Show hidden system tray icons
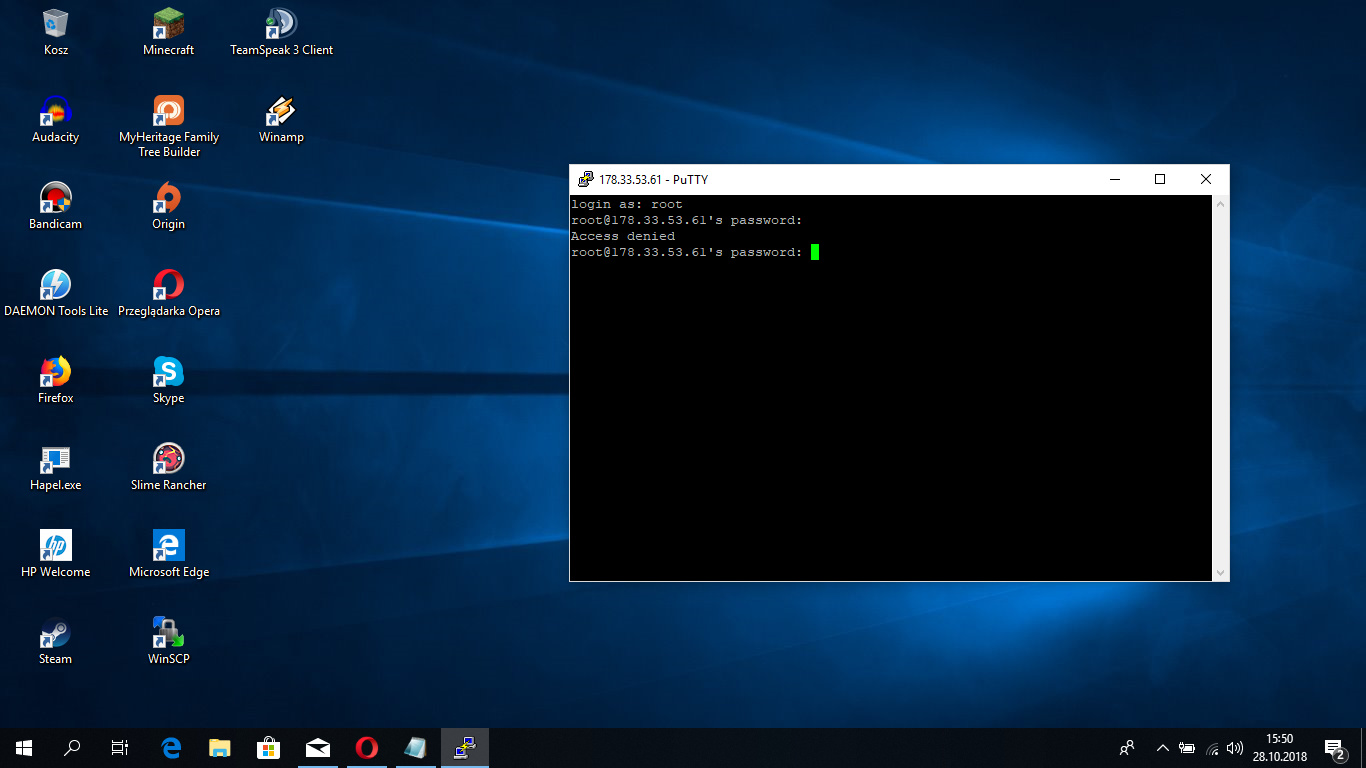1366x768 pixels. 1162,748
